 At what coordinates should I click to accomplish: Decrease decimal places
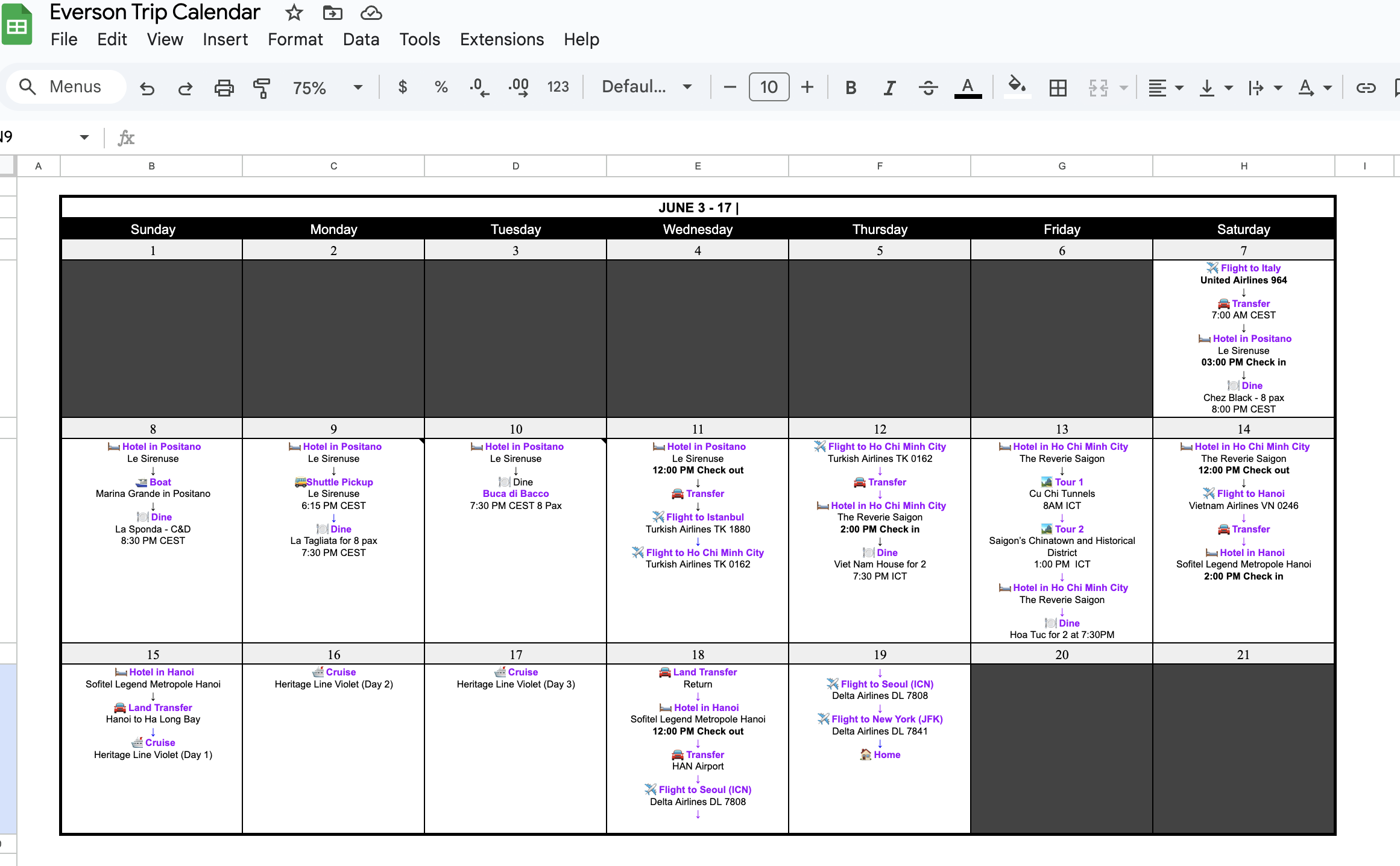pos(479,87)
